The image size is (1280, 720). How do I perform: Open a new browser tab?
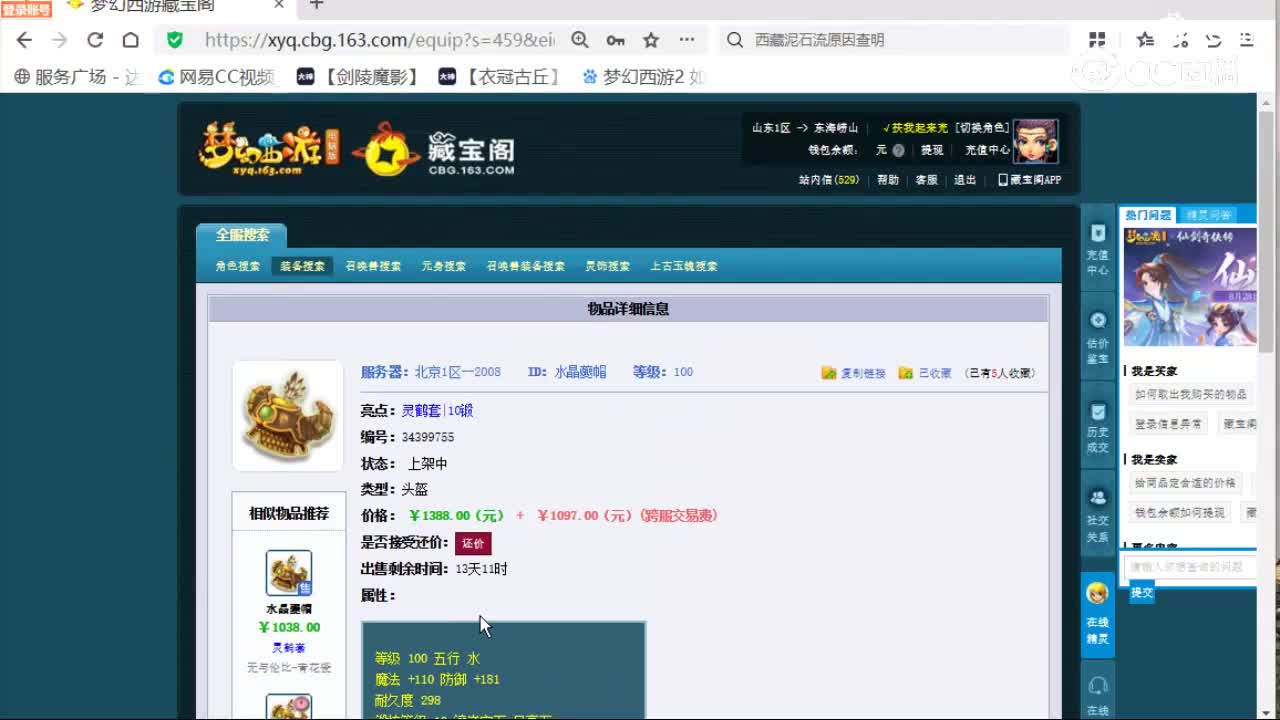pyautogui.click(x=316, y=5)
